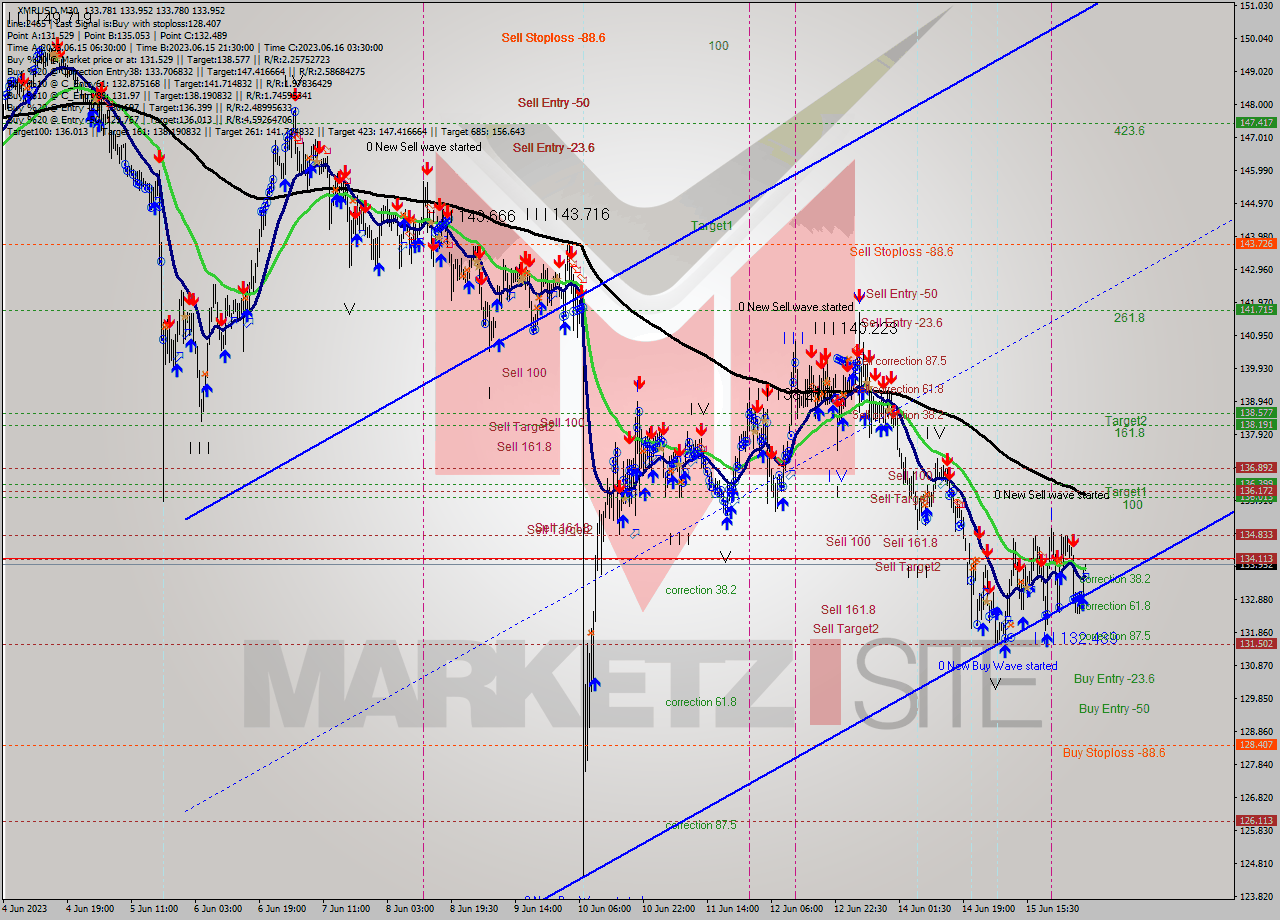This screenshot has height=920, width=1280.
Task: Click the 147.417 price tag on axis
Action: [1256, 122]
